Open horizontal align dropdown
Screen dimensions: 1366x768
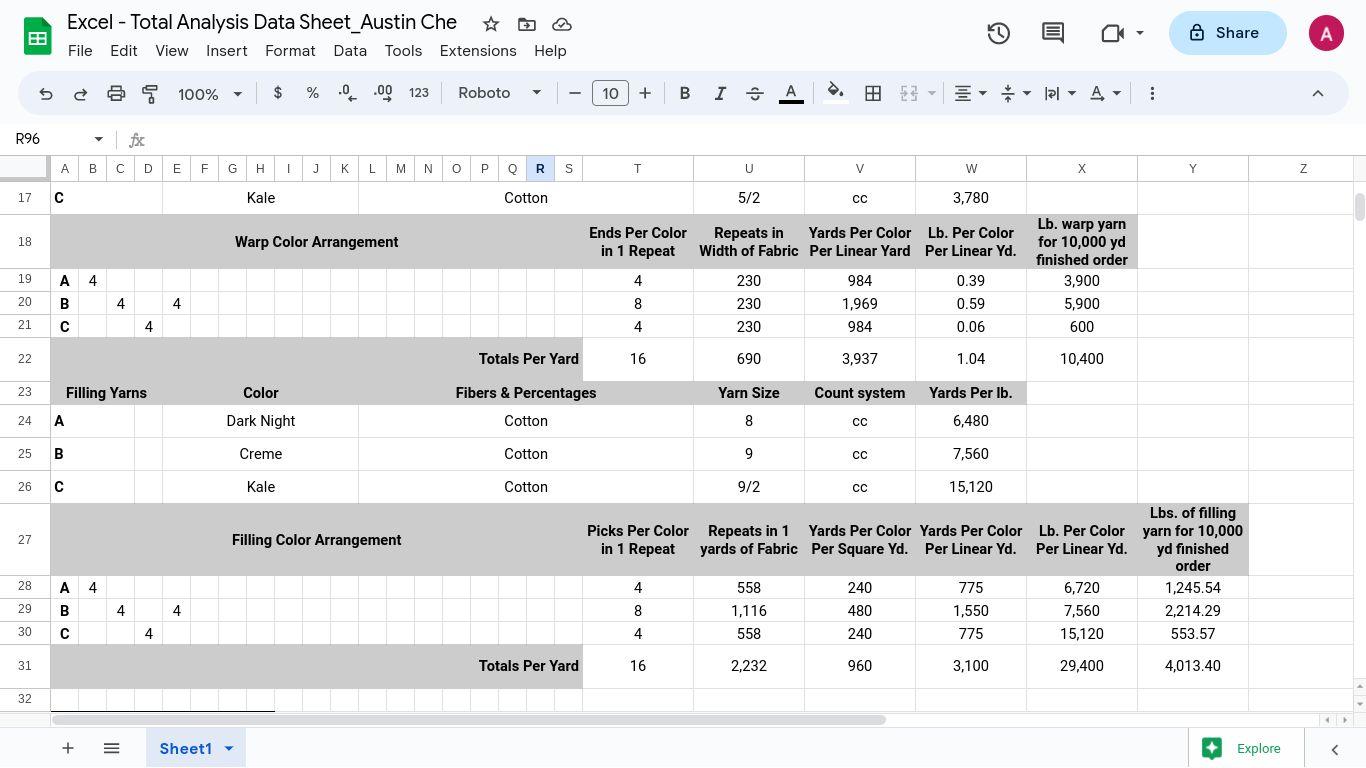(x=970, y=93)
